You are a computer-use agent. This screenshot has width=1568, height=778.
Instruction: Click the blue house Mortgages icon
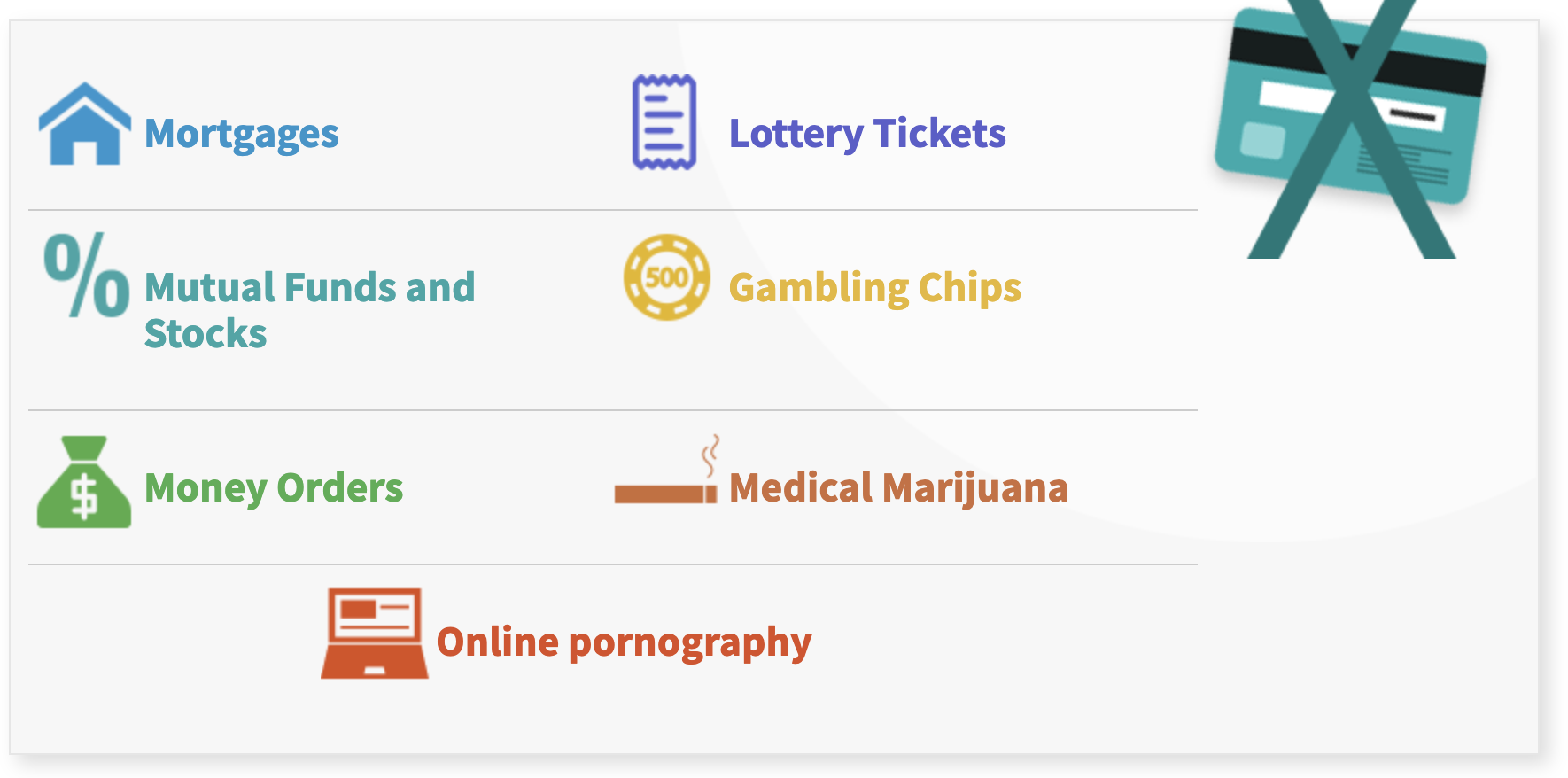click(x=84, y=125)
